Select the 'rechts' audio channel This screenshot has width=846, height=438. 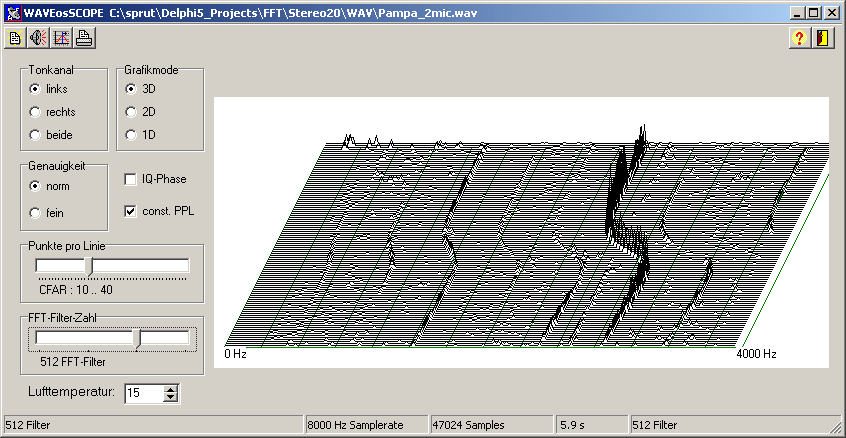pos(35,112)
